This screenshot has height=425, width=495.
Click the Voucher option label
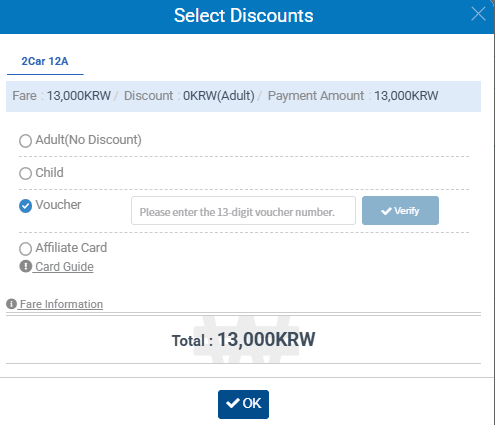tap(58, 205)
